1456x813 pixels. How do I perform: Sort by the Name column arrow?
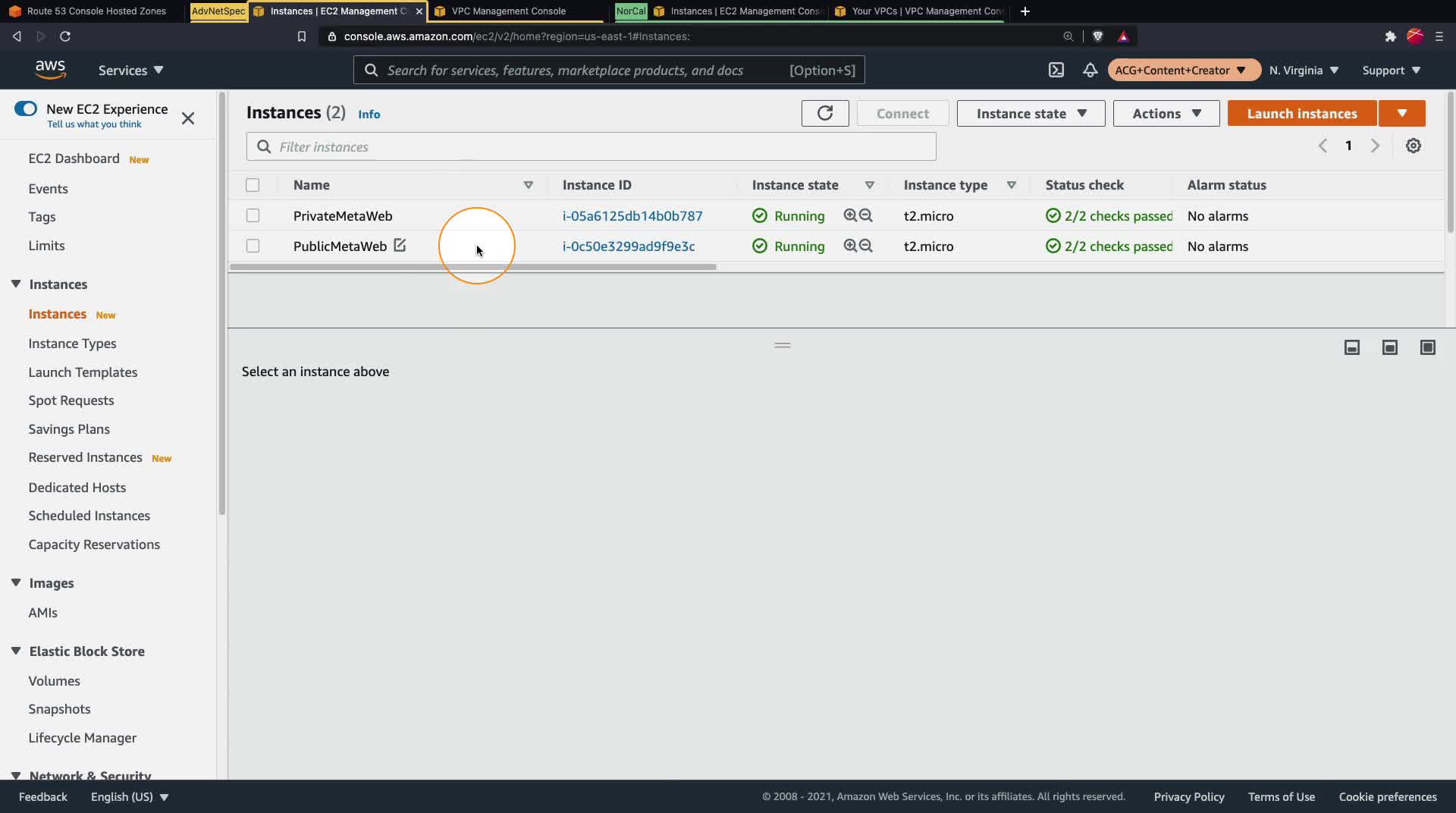529,185
